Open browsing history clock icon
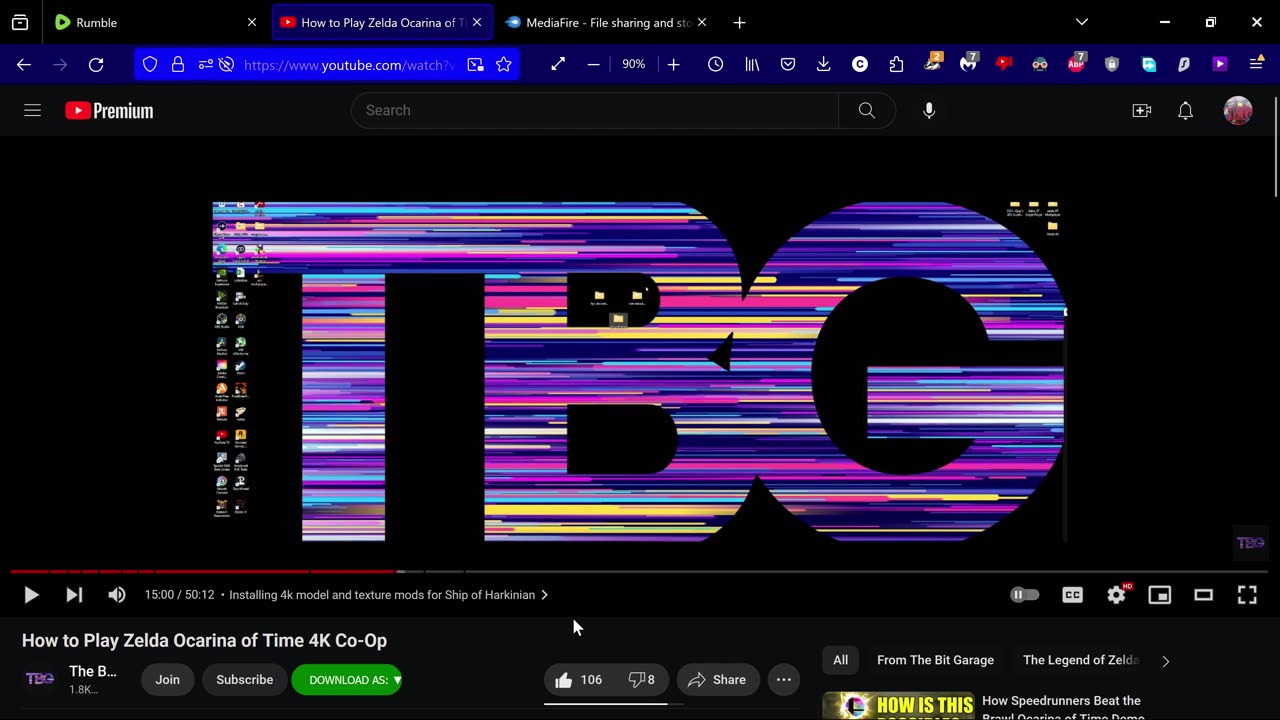The width and height of the screenshot is (1280, 720). (716, 64)
